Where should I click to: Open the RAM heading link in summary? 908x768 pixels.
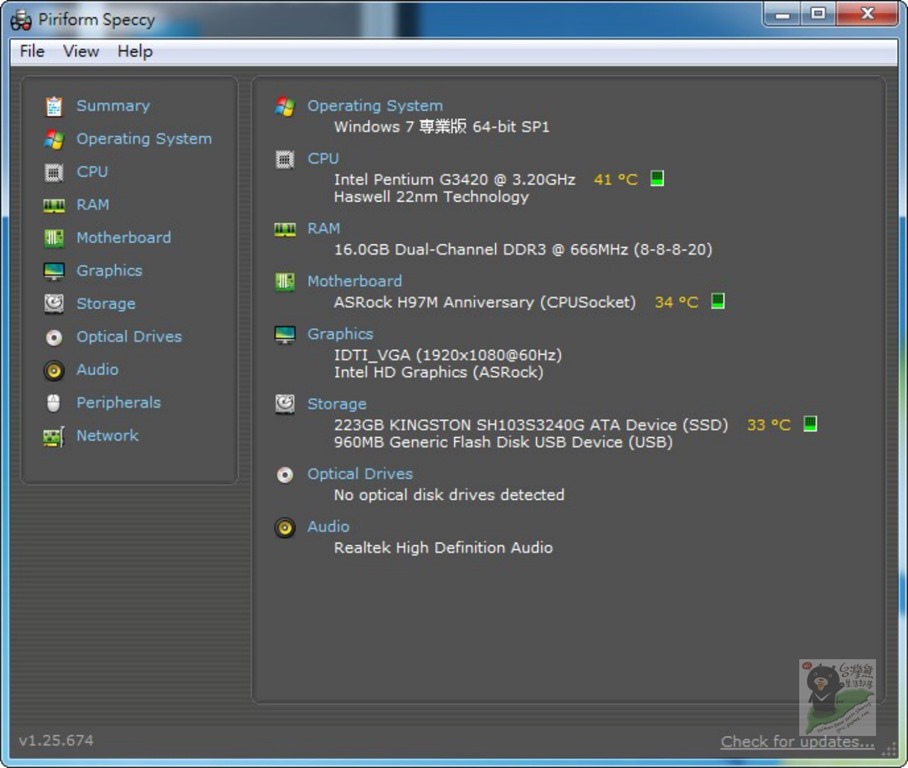pos(324,229)
